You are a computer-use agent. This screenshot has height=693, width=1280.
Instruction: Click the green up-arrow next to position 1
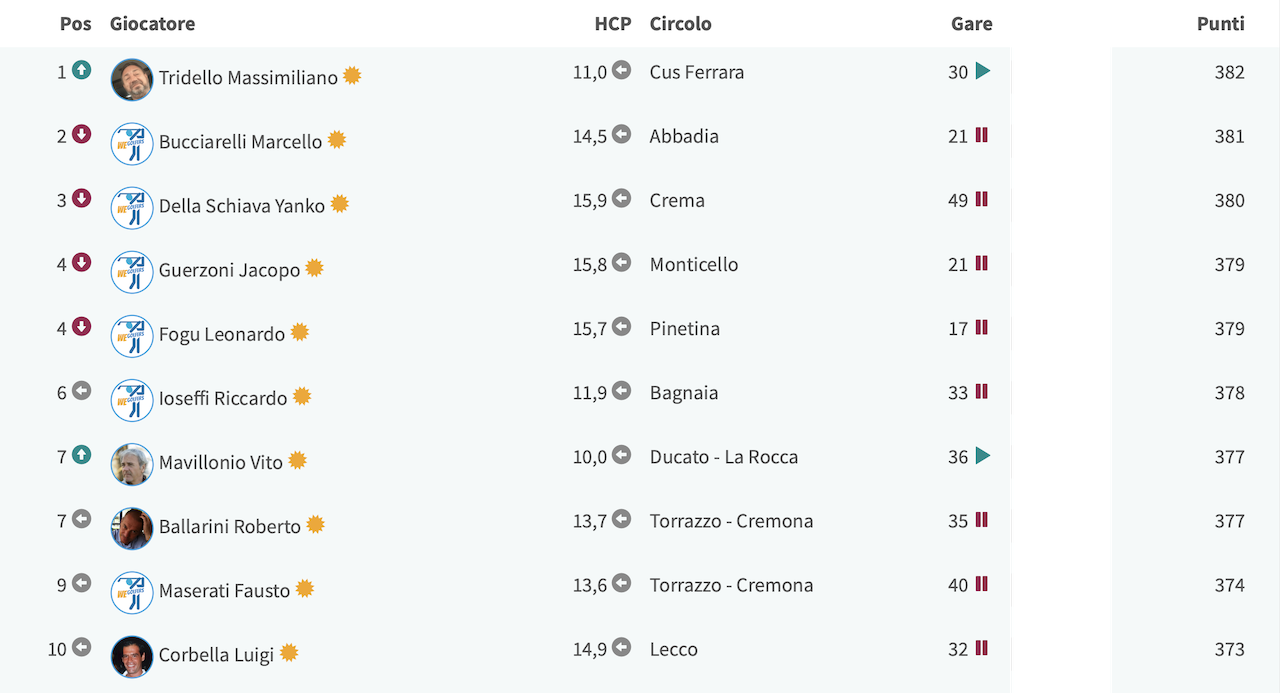click(x=82, y=70)
